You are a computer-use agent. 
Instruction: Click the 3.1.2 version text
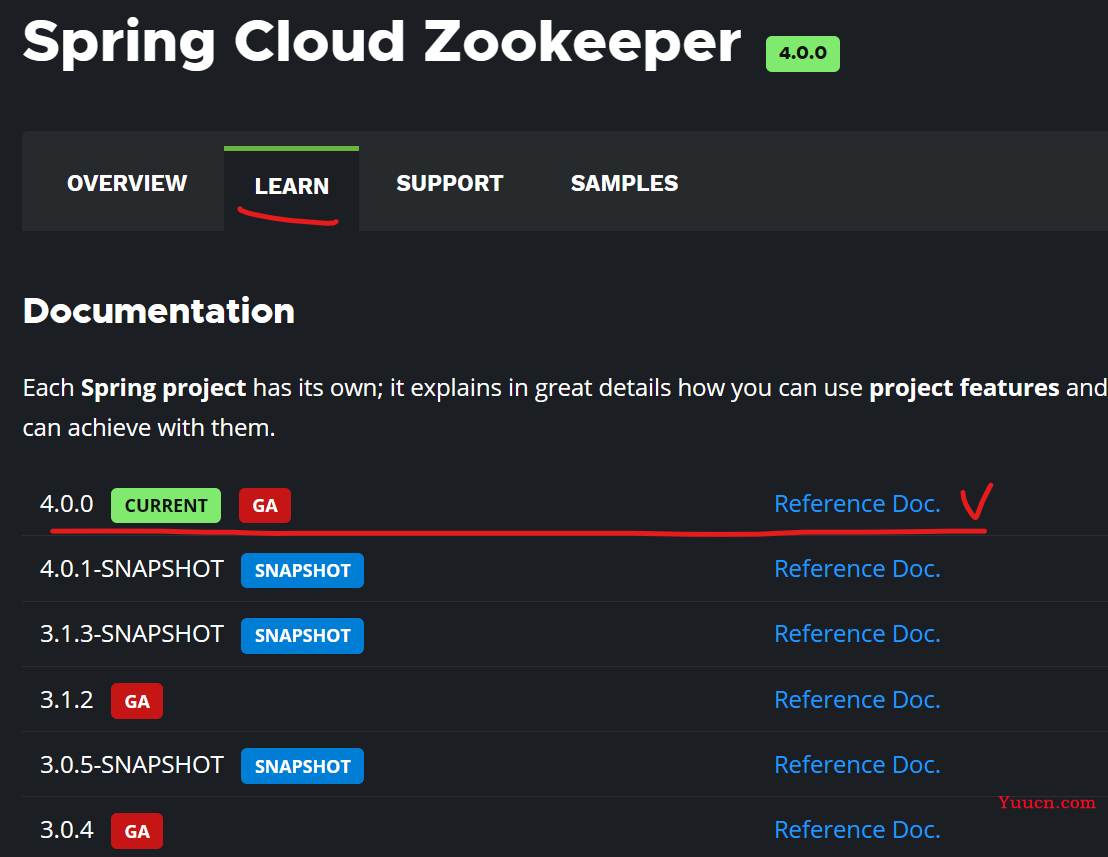(66, 699)
